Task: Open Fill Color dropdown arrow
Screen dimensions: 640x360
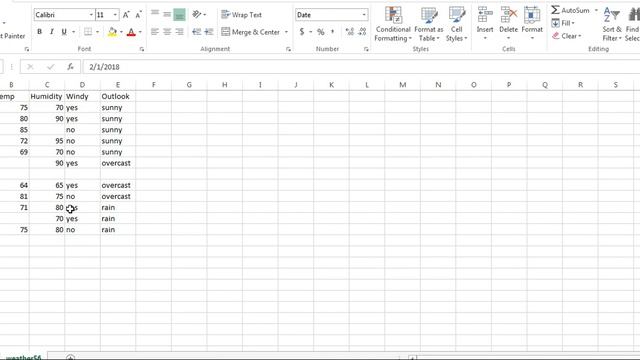Action: click(x=121, y=32)
